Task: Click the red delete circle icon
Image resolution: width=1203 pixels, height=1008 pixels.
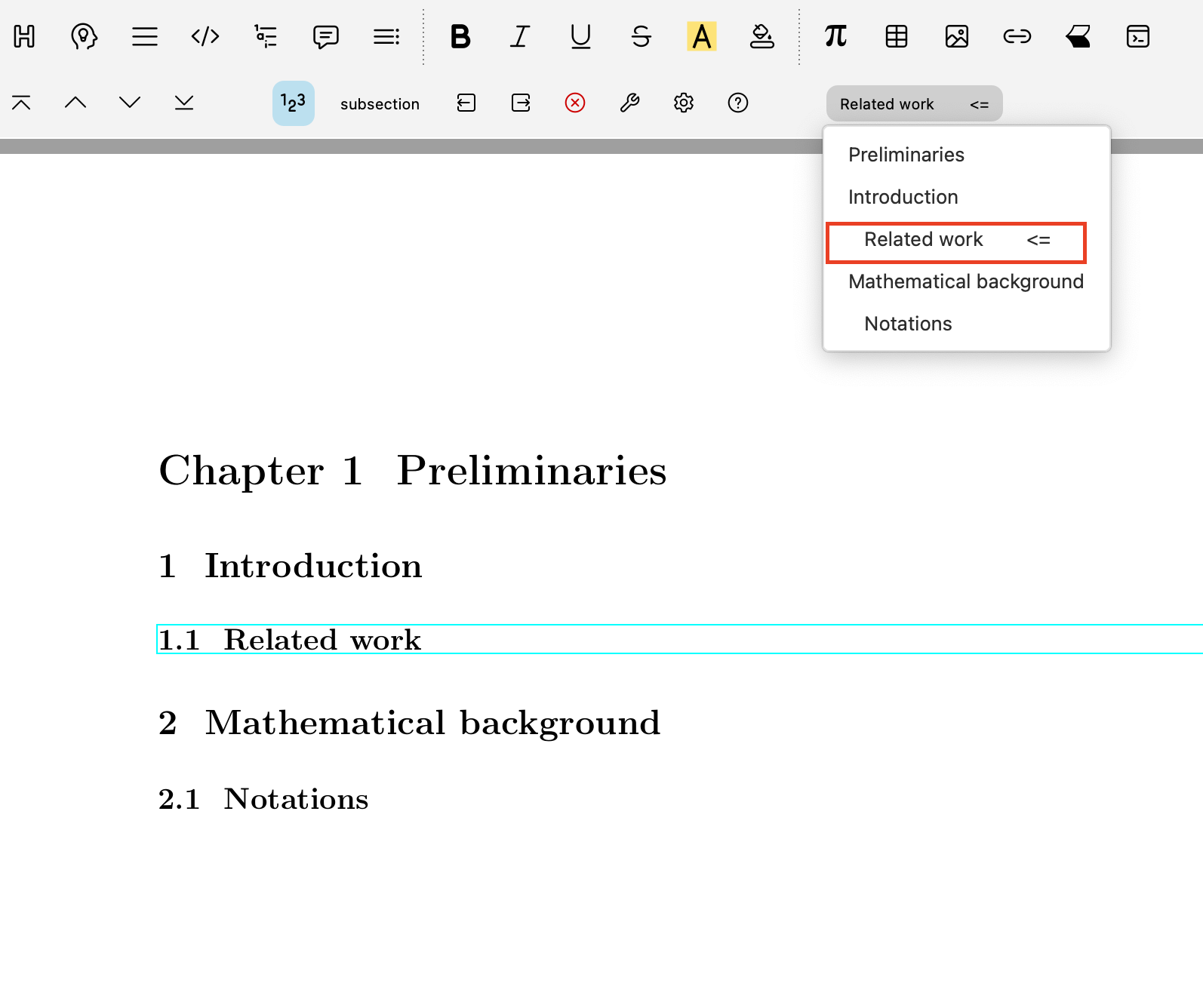Action: pos(575,103)
